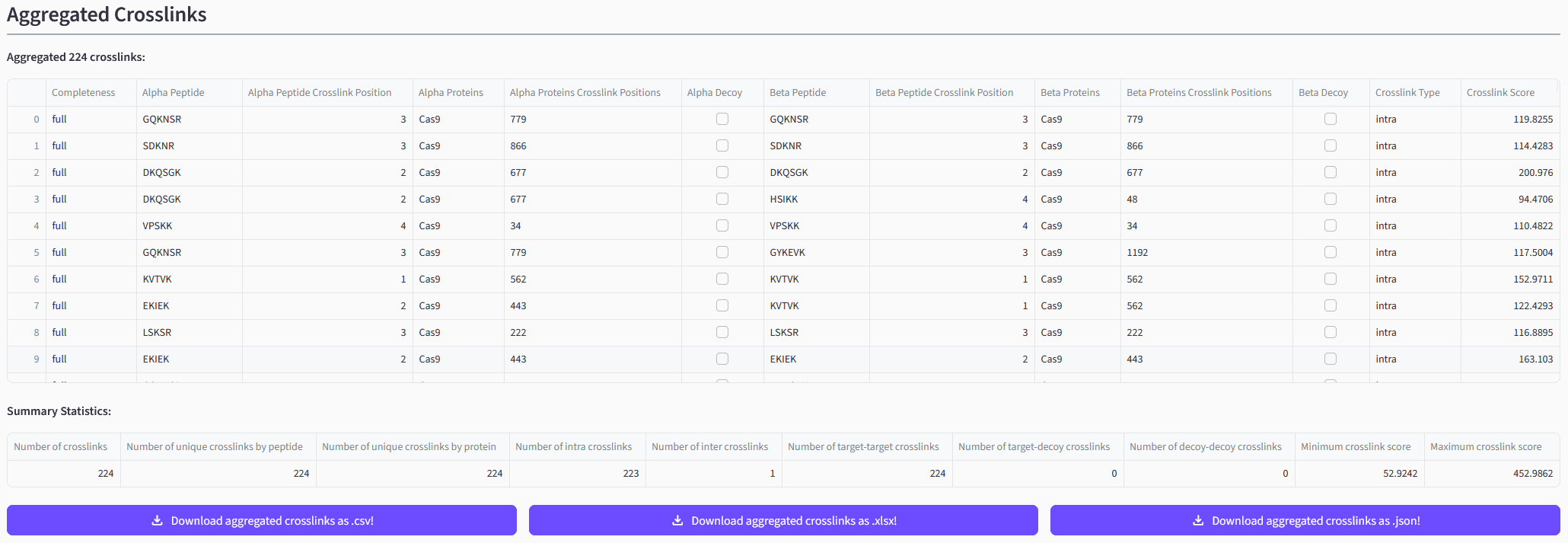Click download icon on the .csv button
1568x543 pixels.
(x=157, y=521)
